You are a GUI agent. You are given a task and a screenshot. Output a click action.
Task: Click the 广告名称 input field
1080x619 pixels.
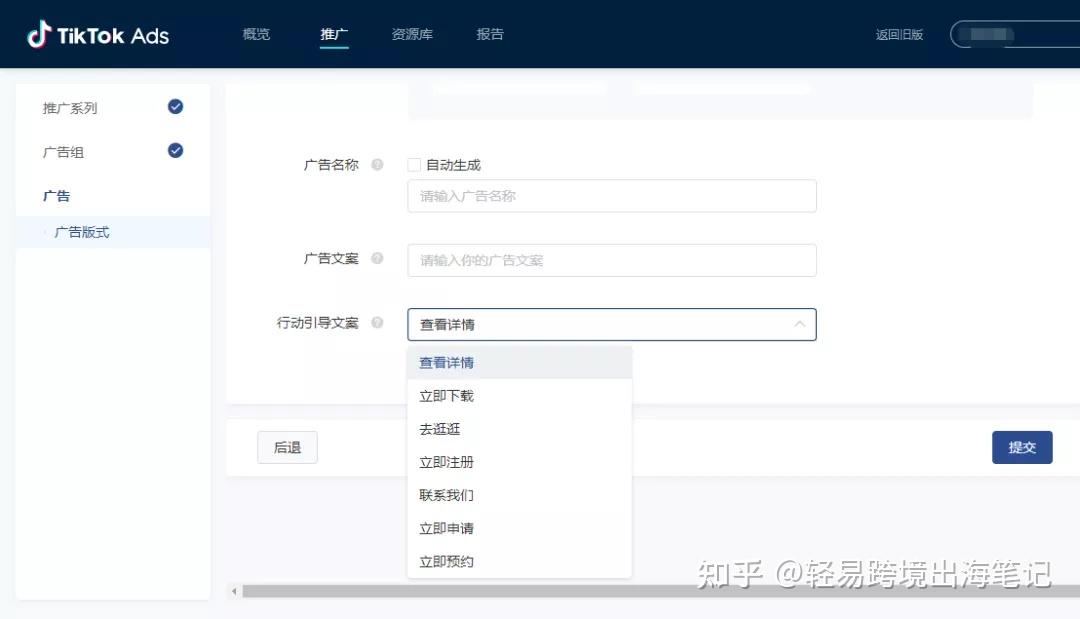[611, 196]
